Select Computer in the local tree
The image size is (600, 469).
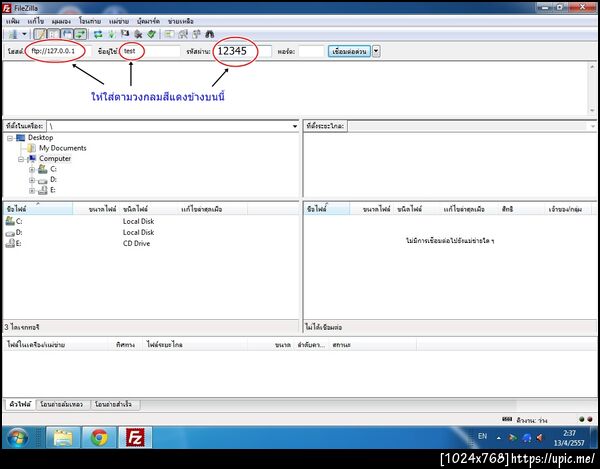(55, 158)
